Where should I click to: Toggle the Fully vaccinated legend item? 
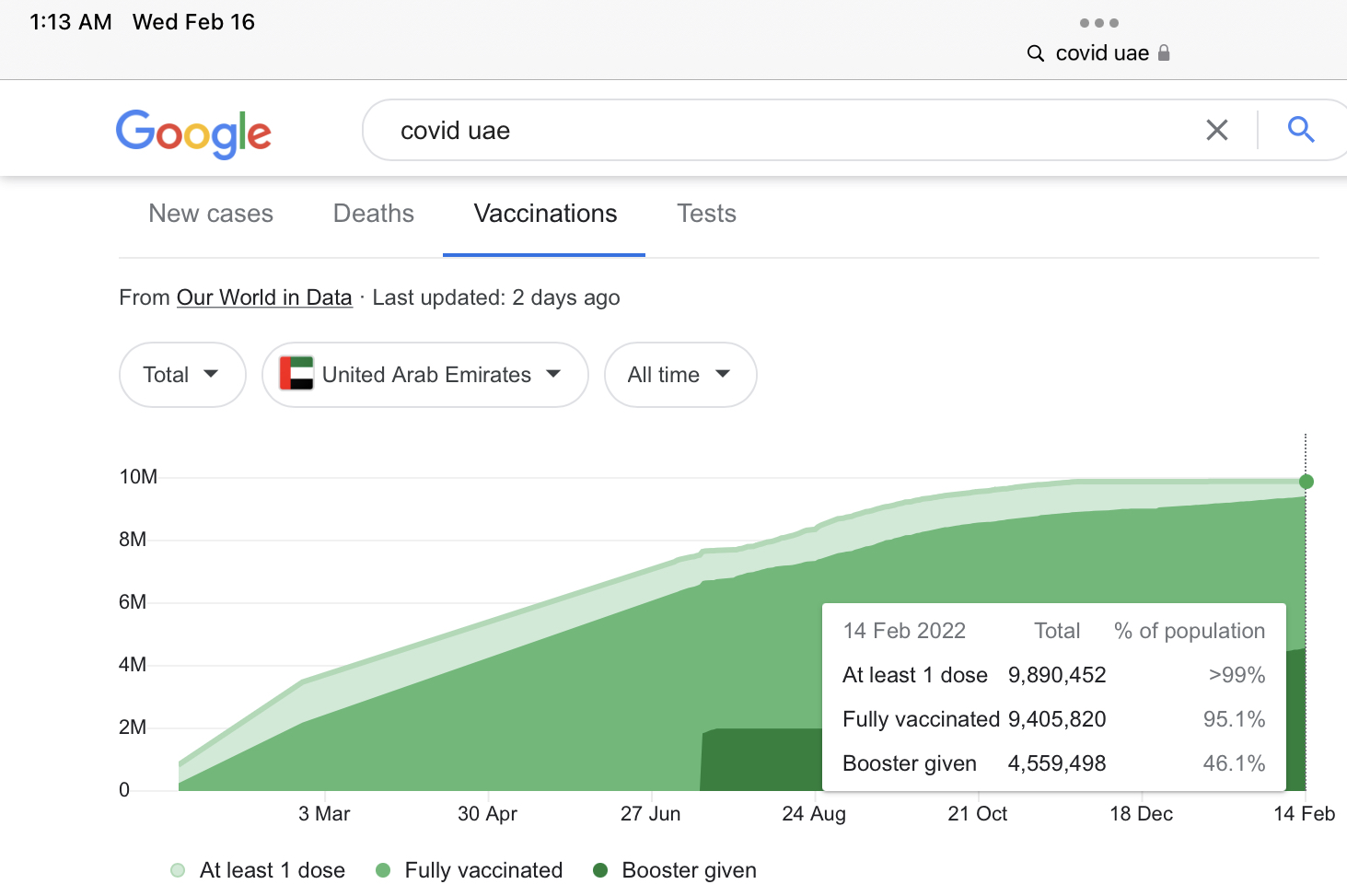470,870
